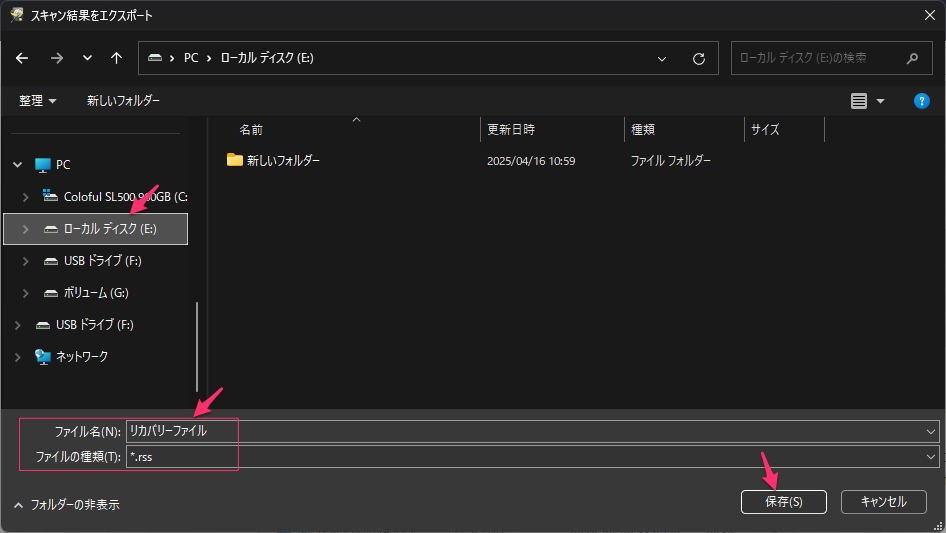The height and width of the screenshot is (533, 946).
Task: Go up one folder level
Action: click(x=116, y=58)
